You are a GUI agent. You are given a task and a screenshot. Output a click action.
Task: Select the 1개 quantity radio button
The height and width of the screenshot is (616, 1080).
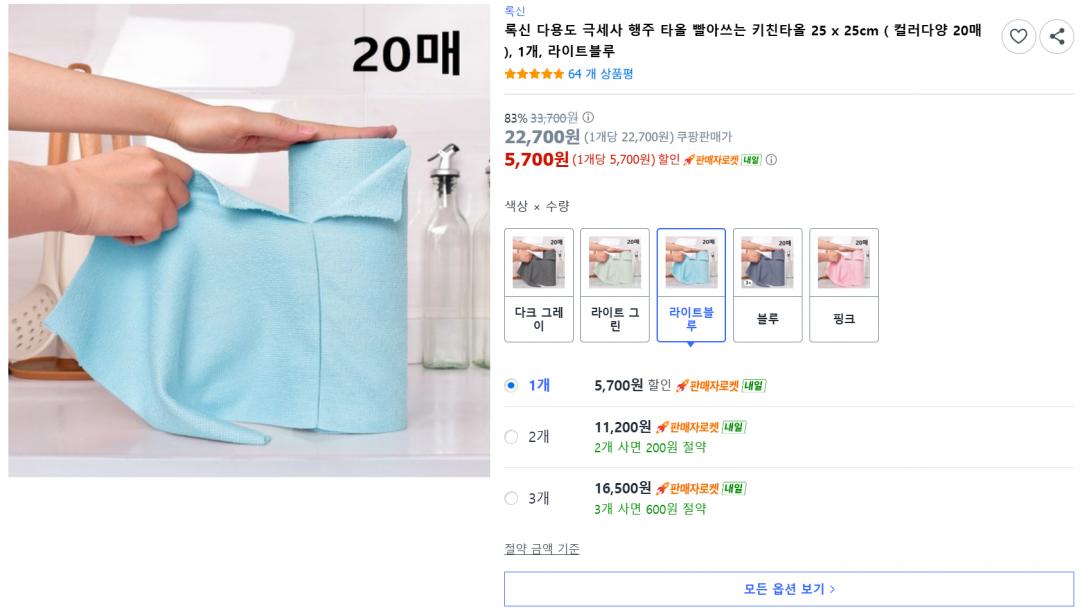point(511,385)
